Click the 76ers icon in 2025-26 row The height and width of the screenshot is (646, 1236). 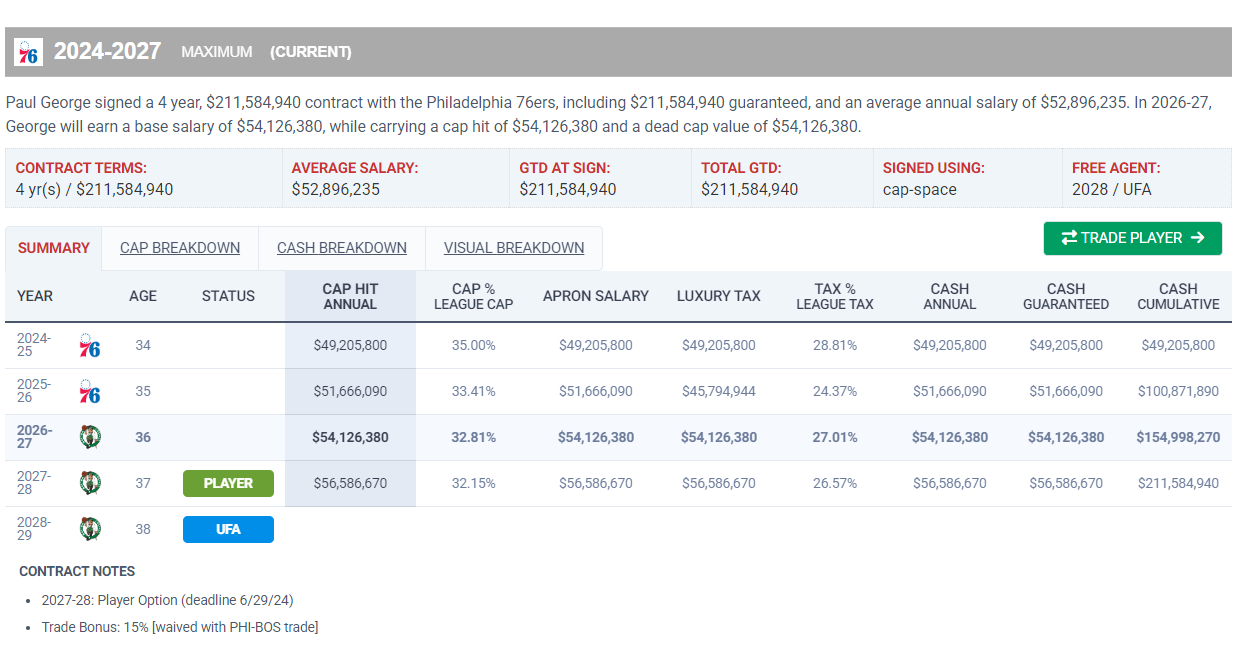90,391
